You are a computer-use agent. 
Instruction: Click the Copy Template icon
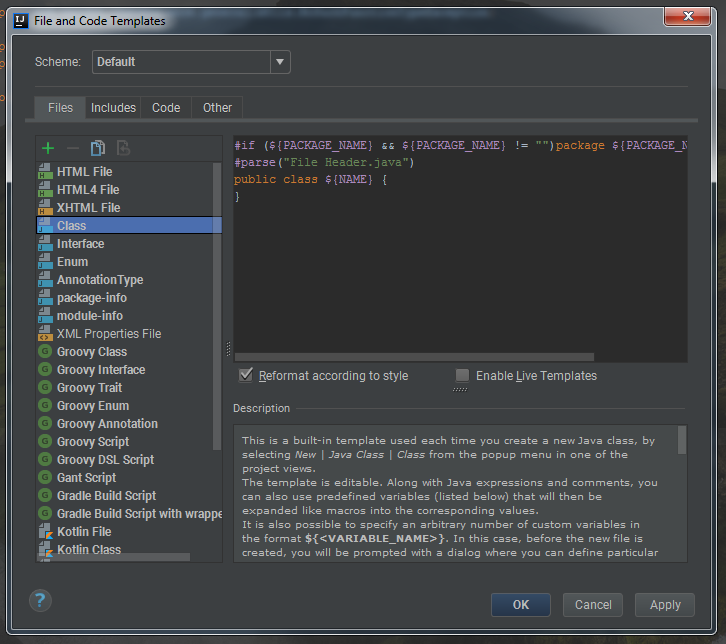coord(98,148)
